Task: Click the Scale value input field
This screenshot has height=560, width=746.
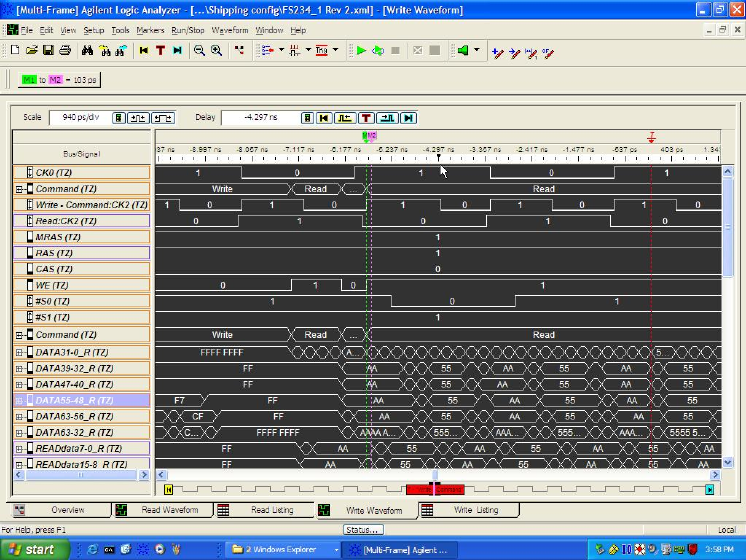Action: (x=79, y=117)
